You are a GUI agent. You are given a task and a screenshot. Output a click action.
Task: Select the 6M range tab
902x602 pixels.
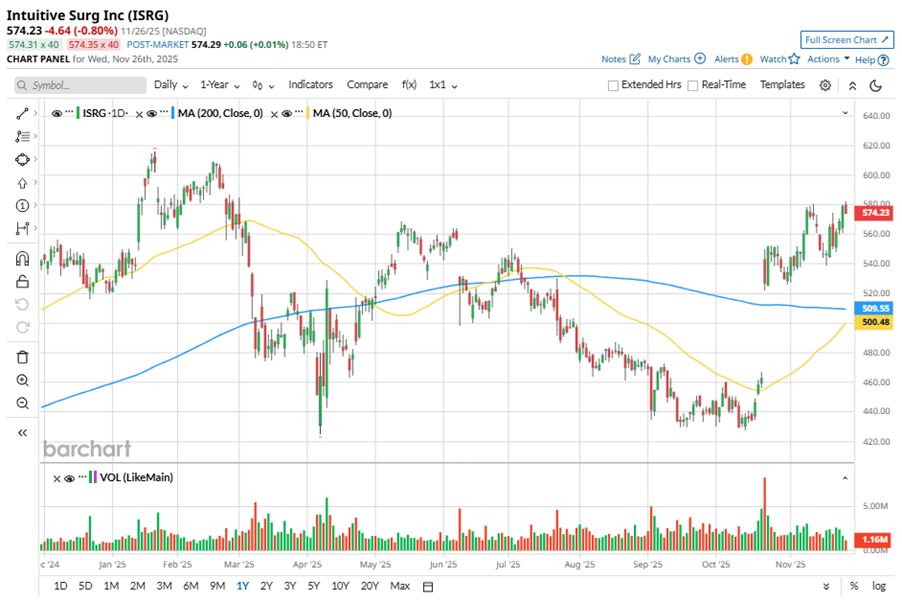coord(190,586)
